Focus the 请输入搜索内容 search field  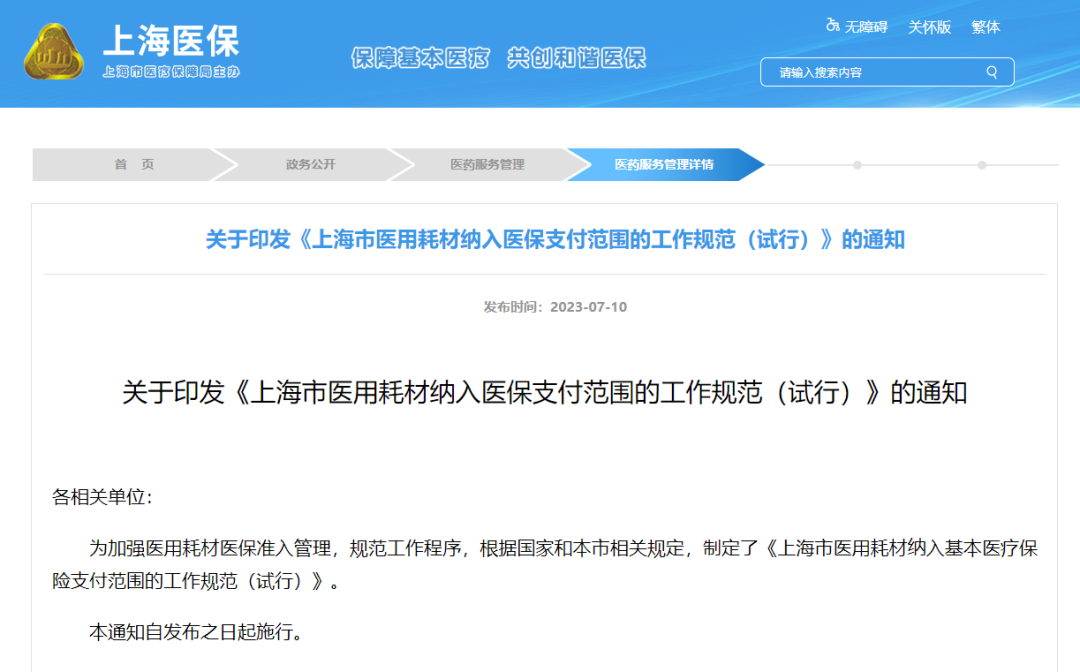(x=870, y=72)
